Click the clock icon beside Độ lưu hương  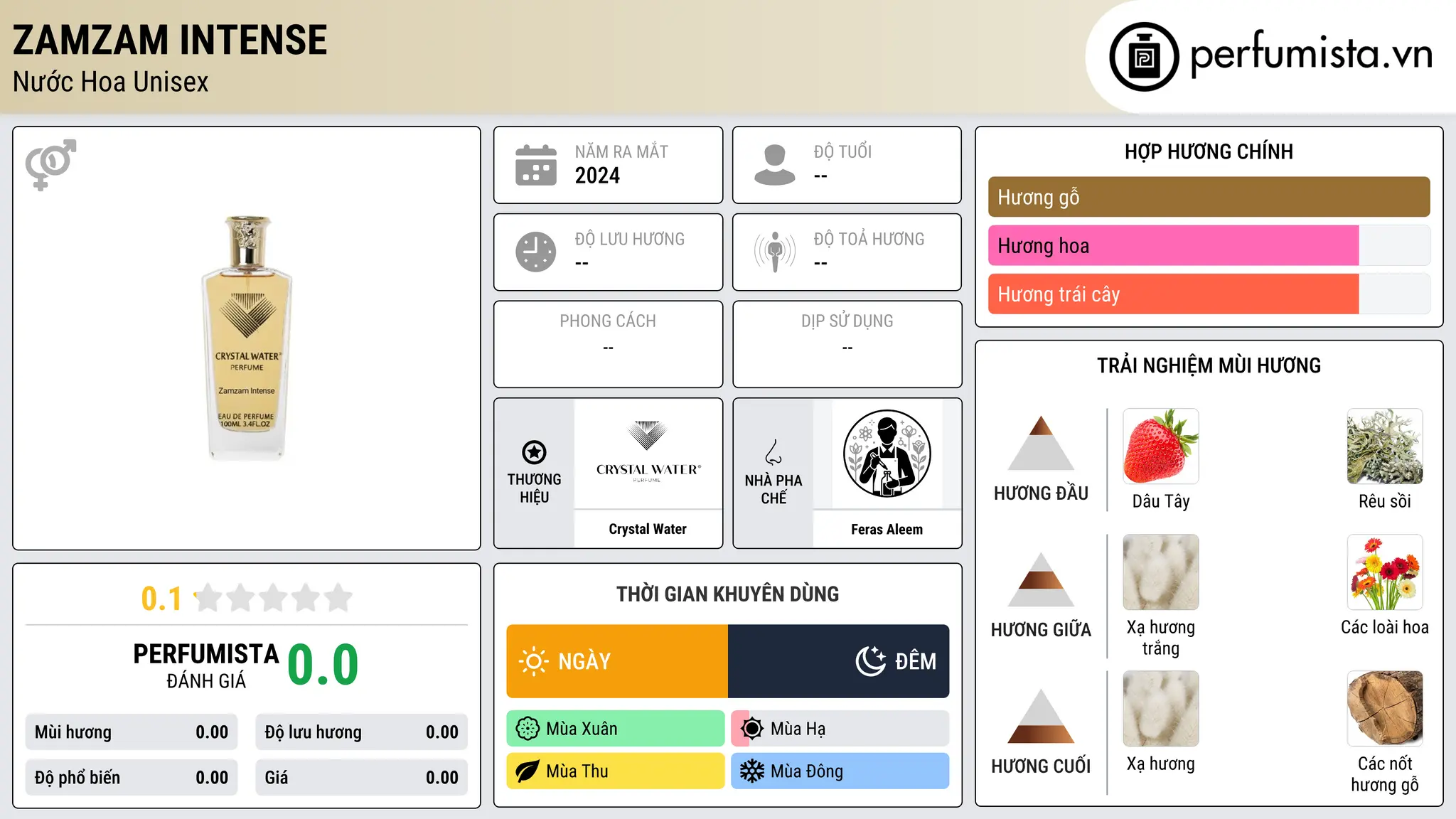tap(536, 252)
